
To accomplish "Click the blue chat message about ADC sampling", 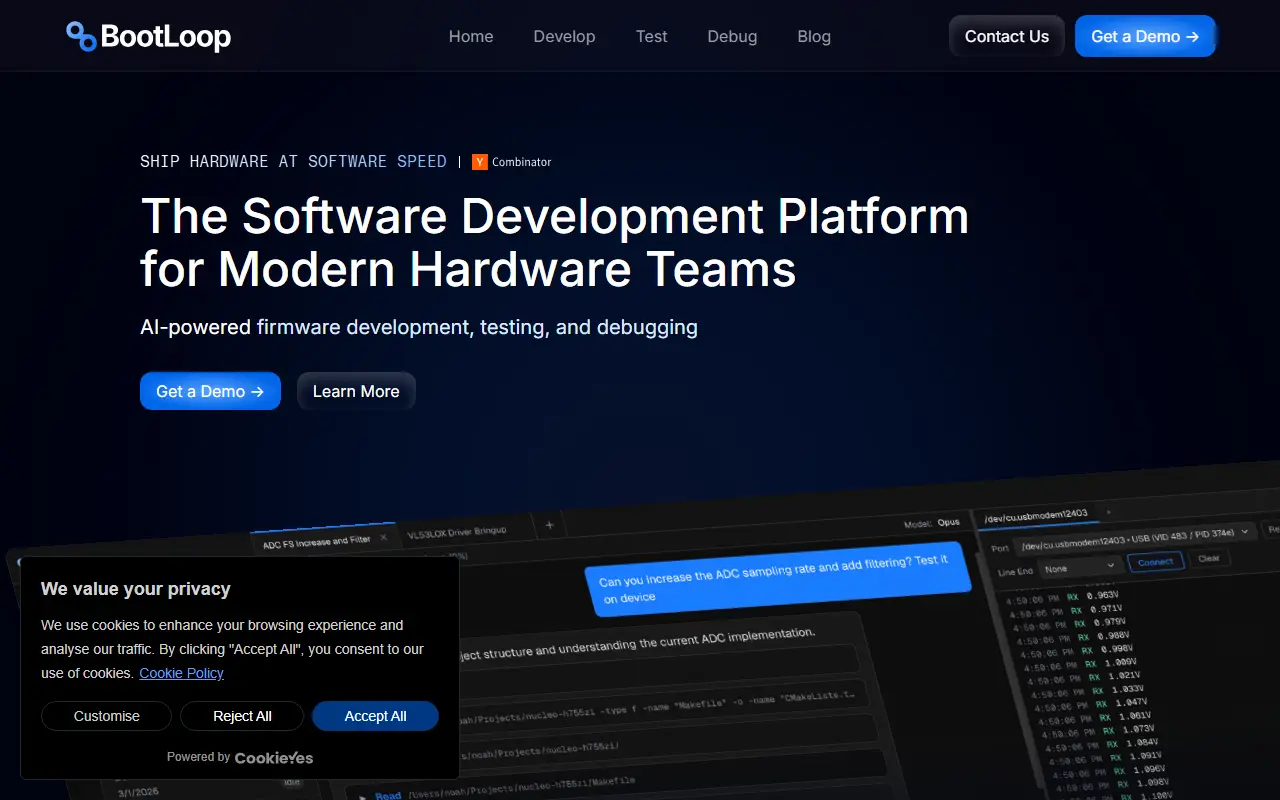I will click(777, 579).
